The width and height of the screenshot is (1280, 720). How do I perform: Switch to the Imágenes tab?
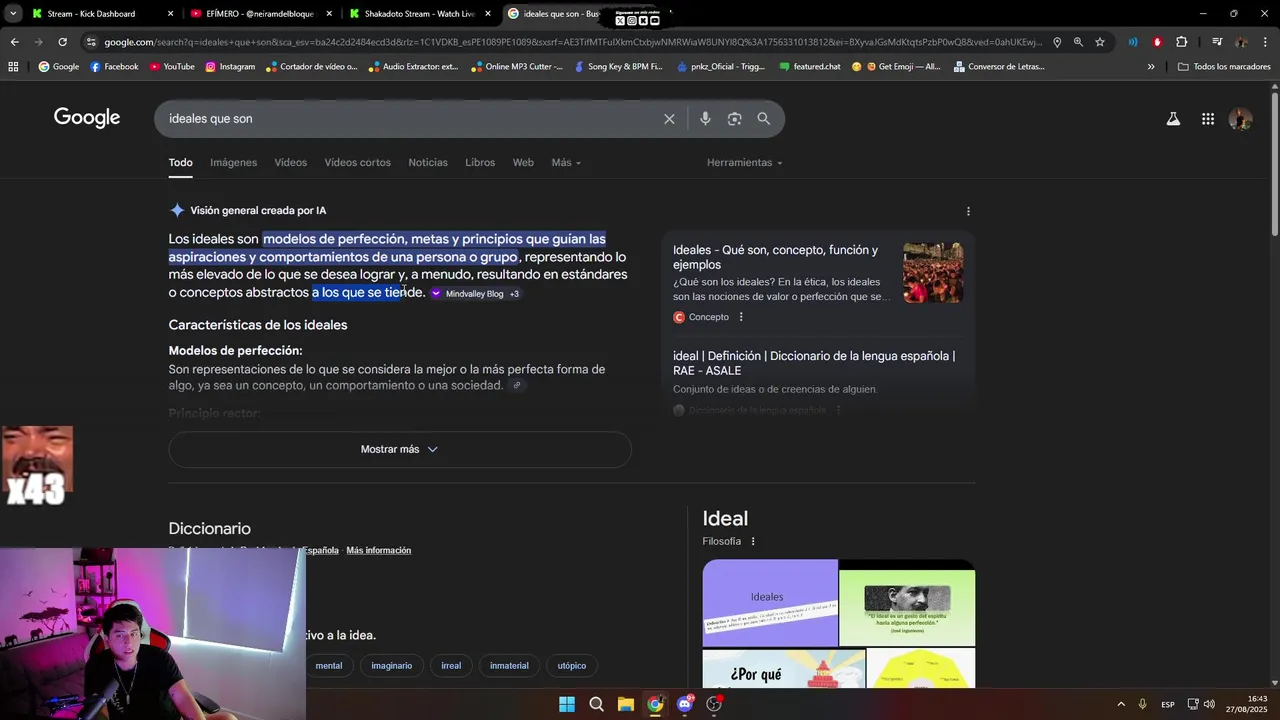click(233, 163)
